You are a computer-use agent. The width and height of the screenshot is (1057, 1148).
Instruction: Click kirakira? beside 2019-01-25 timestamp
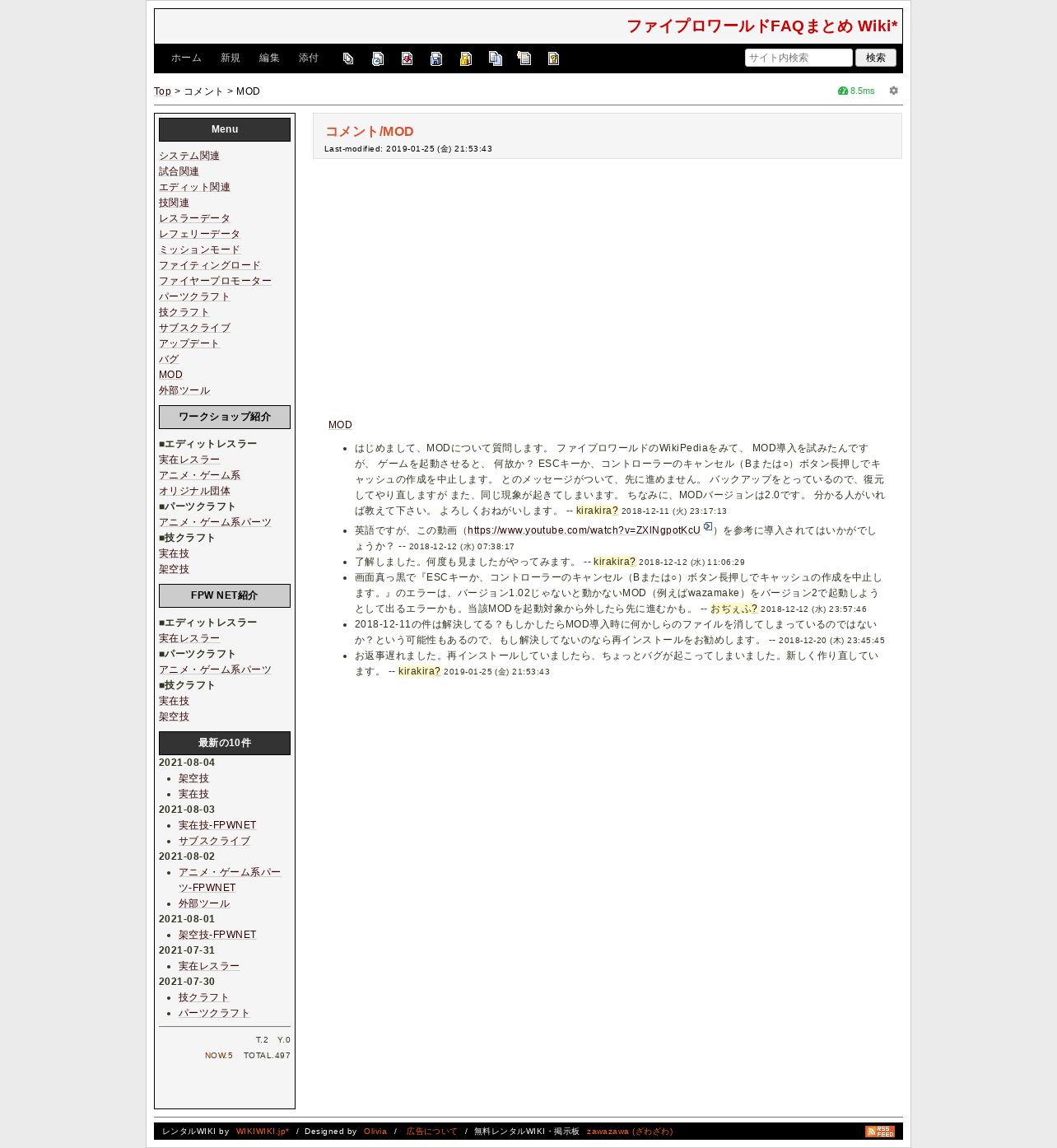(x=419, y=671)
